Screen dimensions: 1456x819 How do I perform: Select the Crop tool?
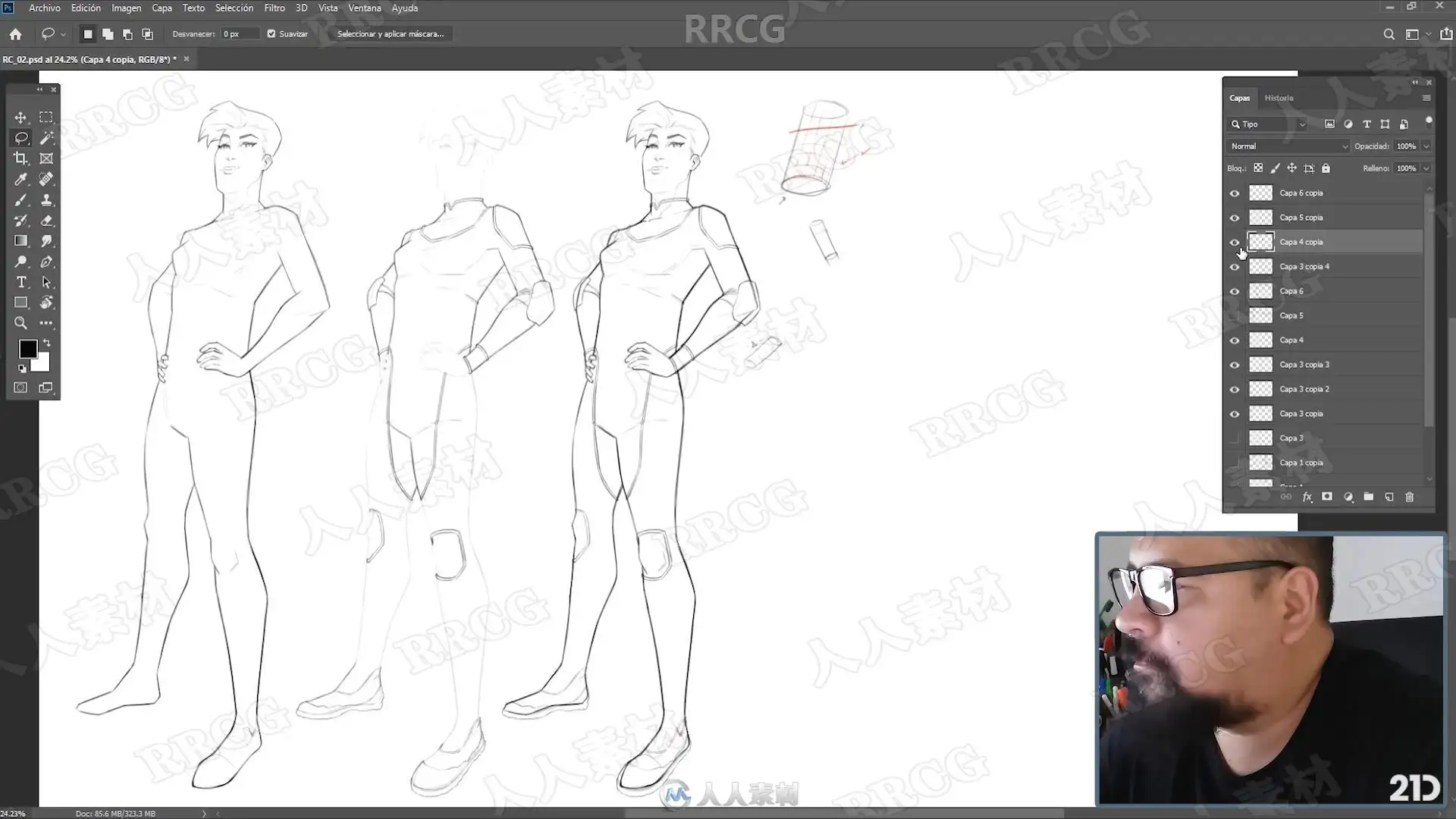point(20,158)
